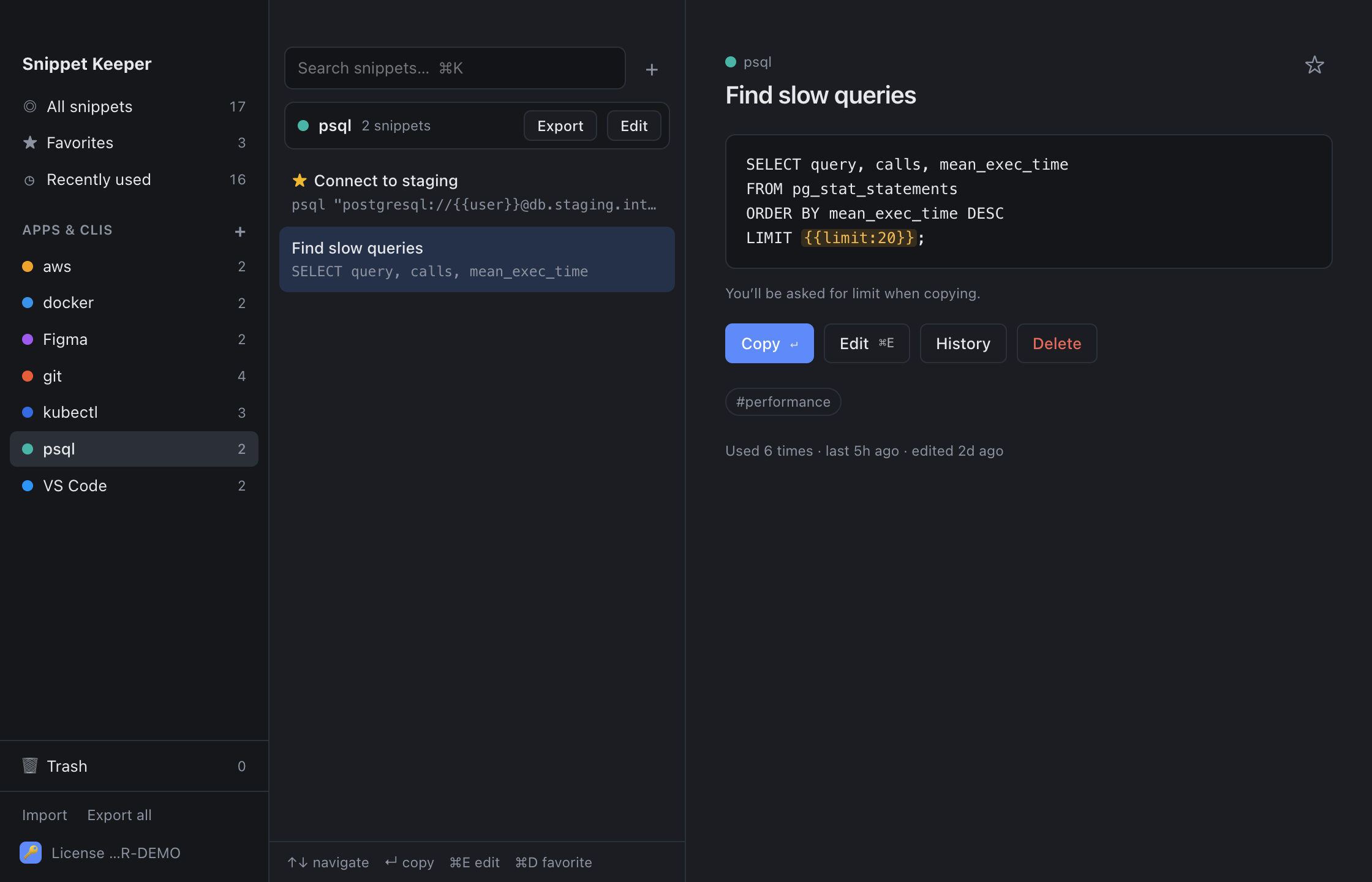Export the psql snippets group

560,126
